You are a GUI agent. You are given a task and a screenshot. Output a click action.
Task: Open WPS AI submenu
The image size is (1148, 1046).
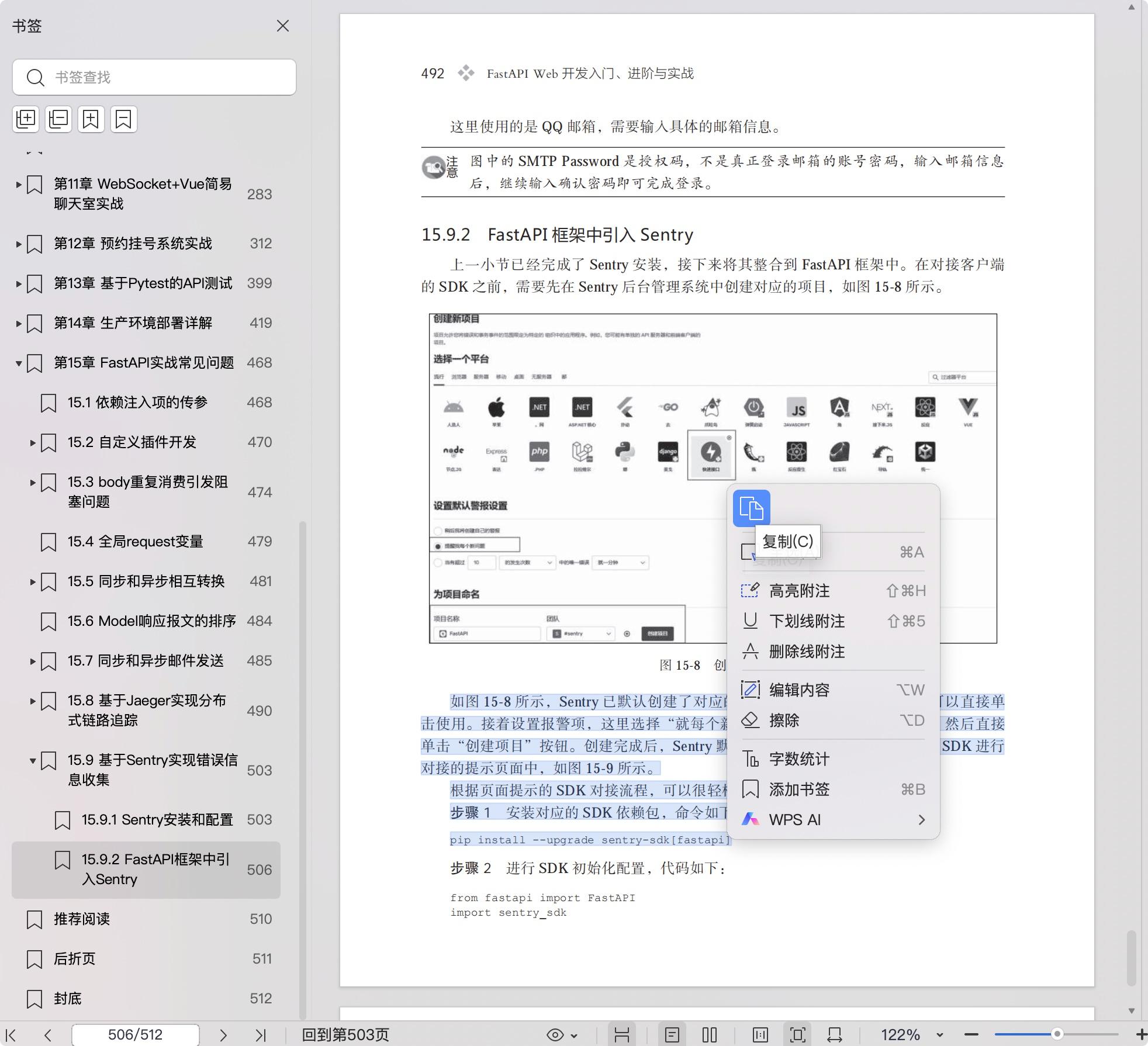pyautogui.click(x=834, y=820)
